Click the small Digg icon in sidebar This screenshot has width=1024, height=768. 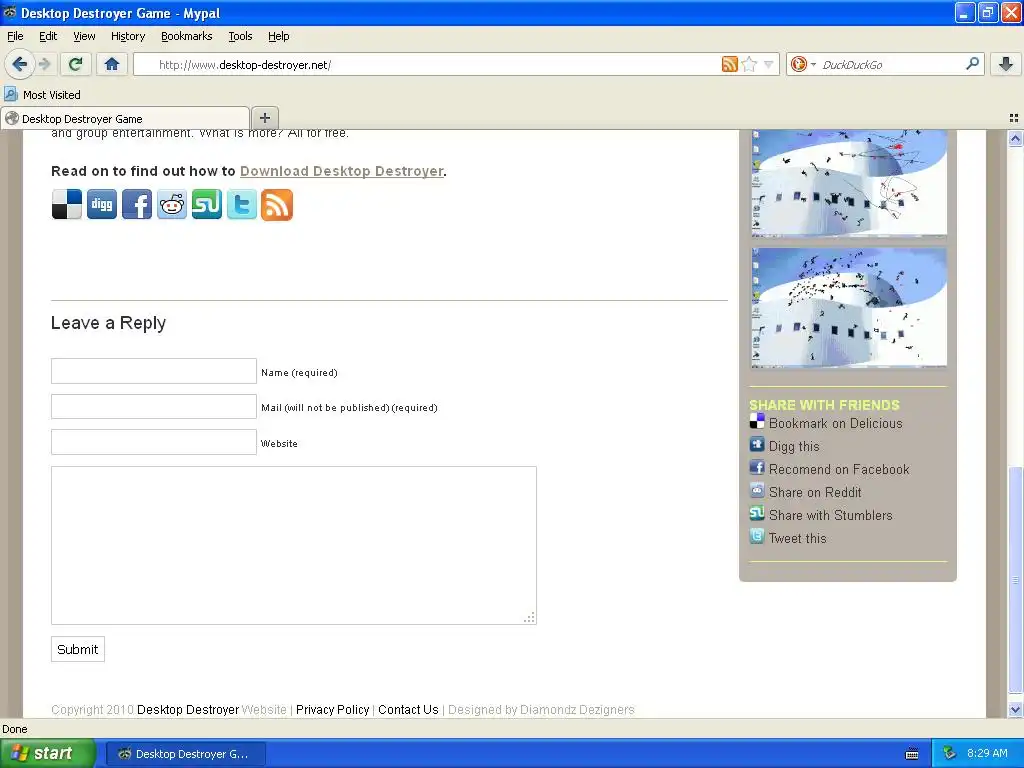pyautogui.click(x=757, y=445)
